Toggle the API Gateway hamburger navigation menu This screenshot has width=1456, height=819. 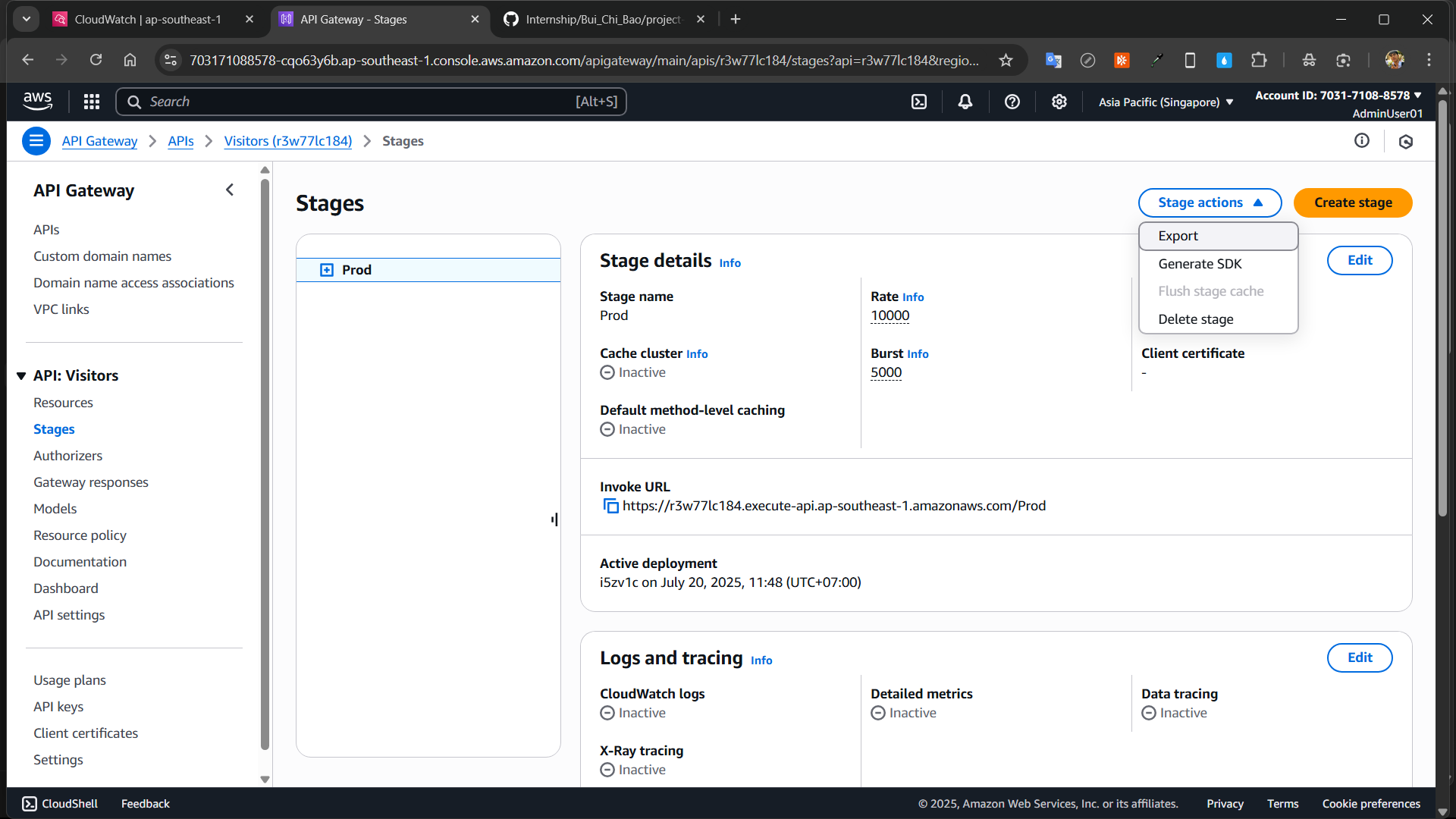36,141
